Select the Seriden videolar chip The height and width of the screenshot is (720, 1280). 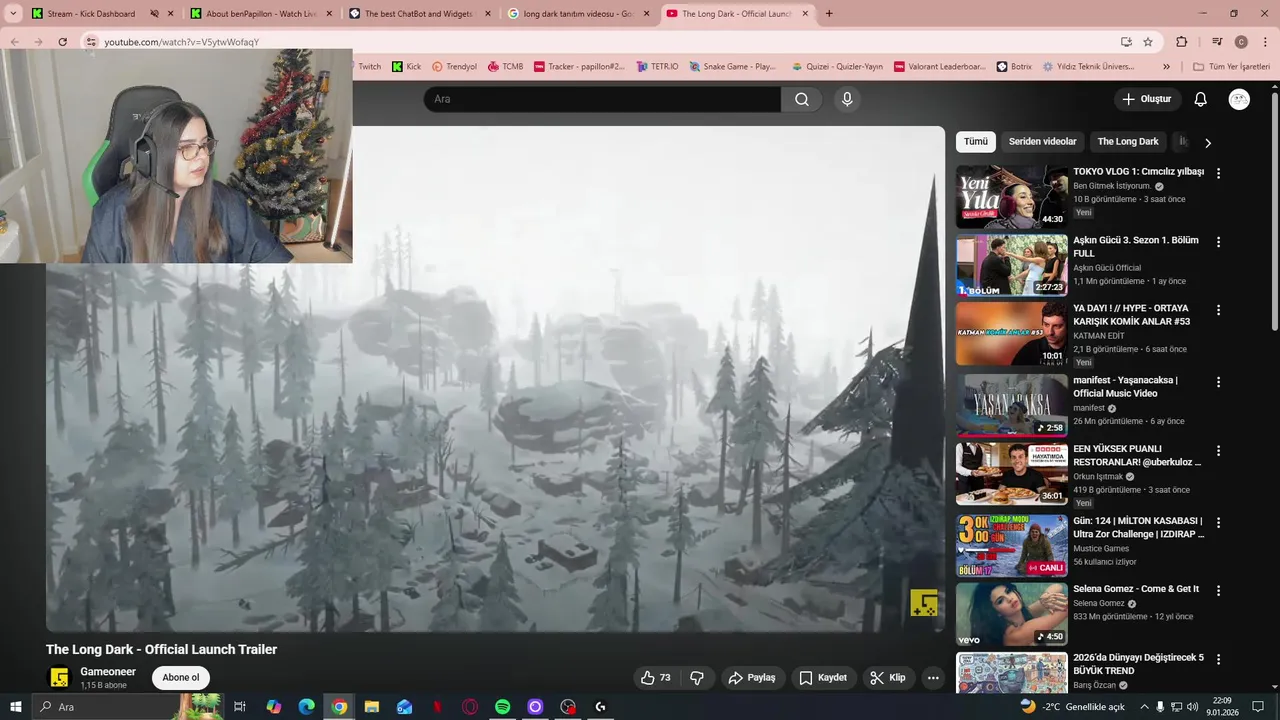click(1043, 142)
